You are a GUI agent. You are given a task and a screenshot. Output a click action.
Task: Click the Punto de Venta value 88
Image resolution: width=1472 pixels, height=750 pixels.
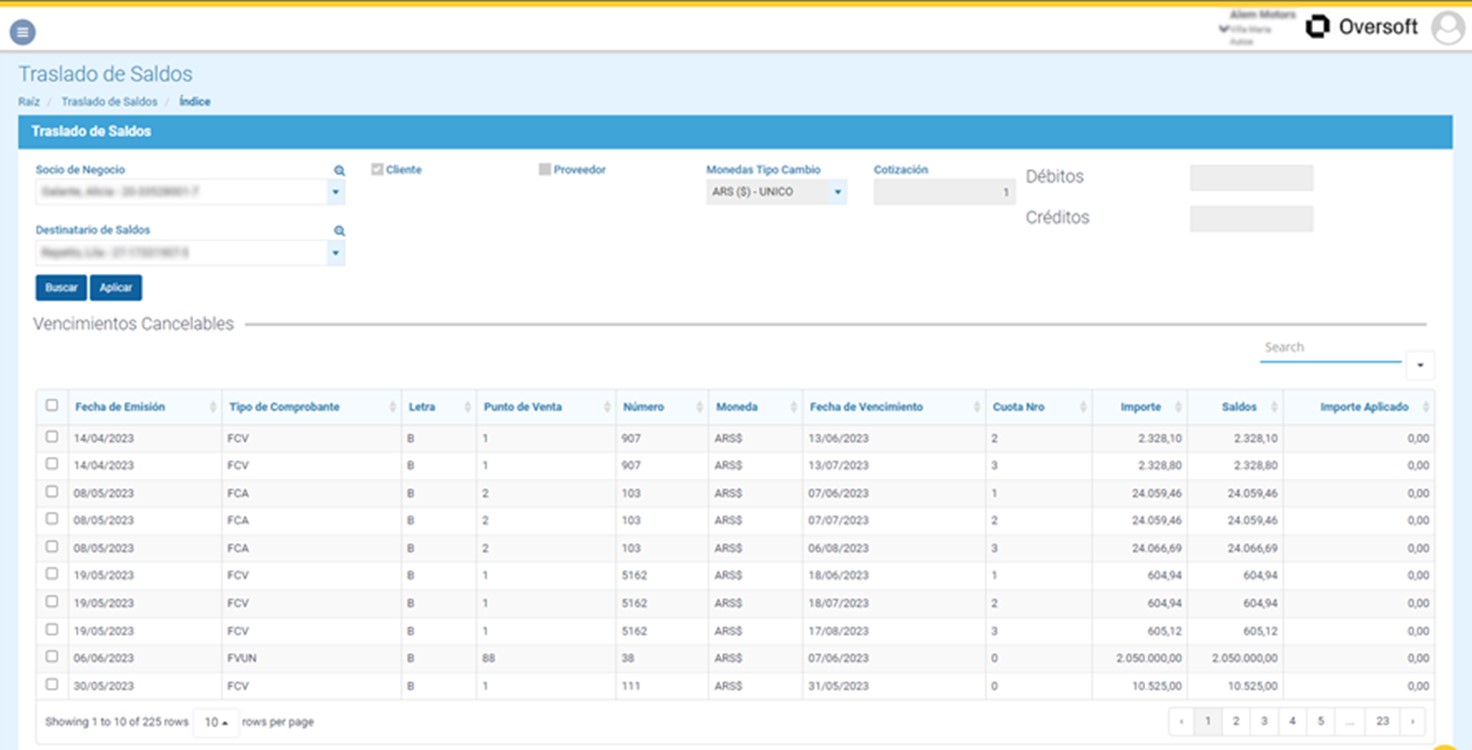489,658
